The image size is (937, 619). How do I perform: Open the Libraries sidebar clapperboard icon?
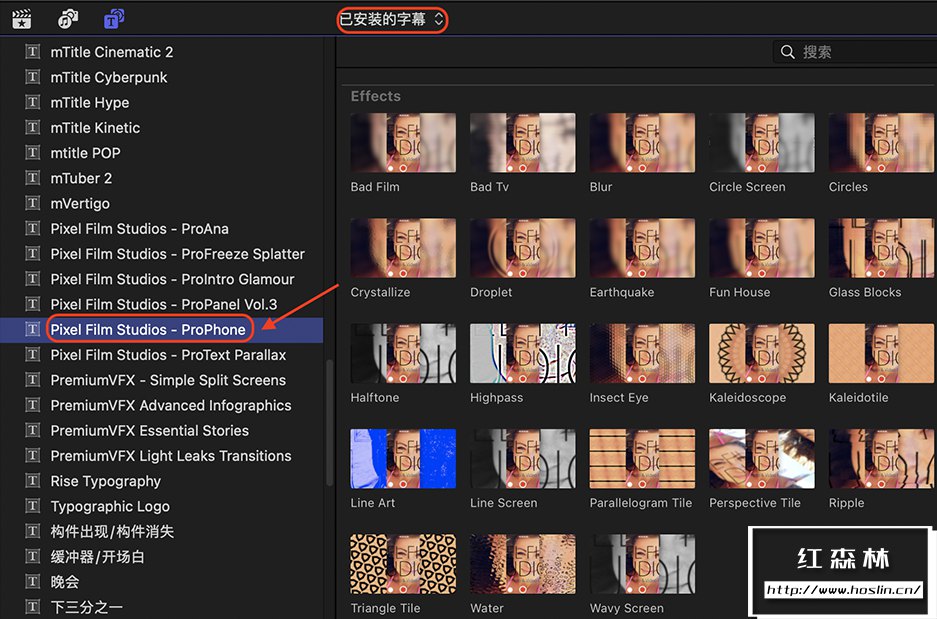[22, 19]
